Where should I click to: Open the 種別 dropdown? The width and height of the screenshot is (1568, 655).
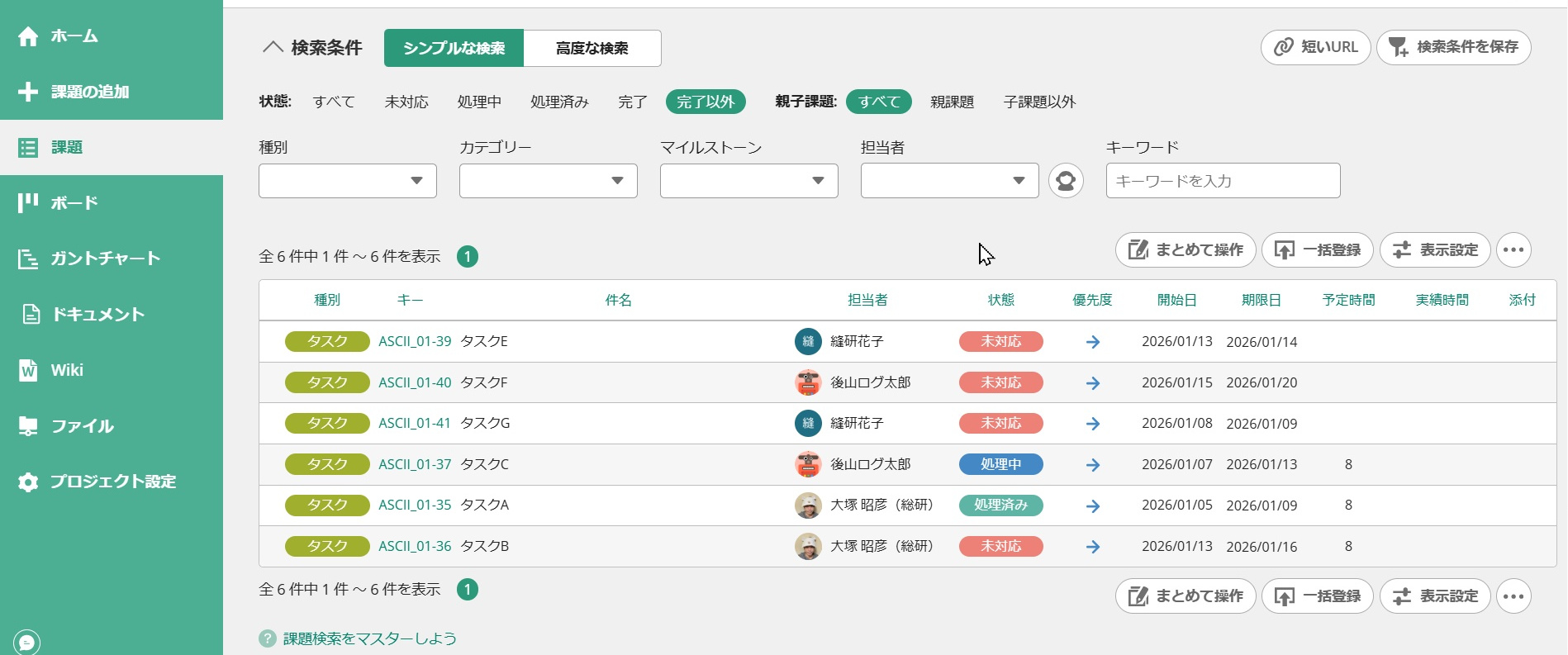point(347,181)
